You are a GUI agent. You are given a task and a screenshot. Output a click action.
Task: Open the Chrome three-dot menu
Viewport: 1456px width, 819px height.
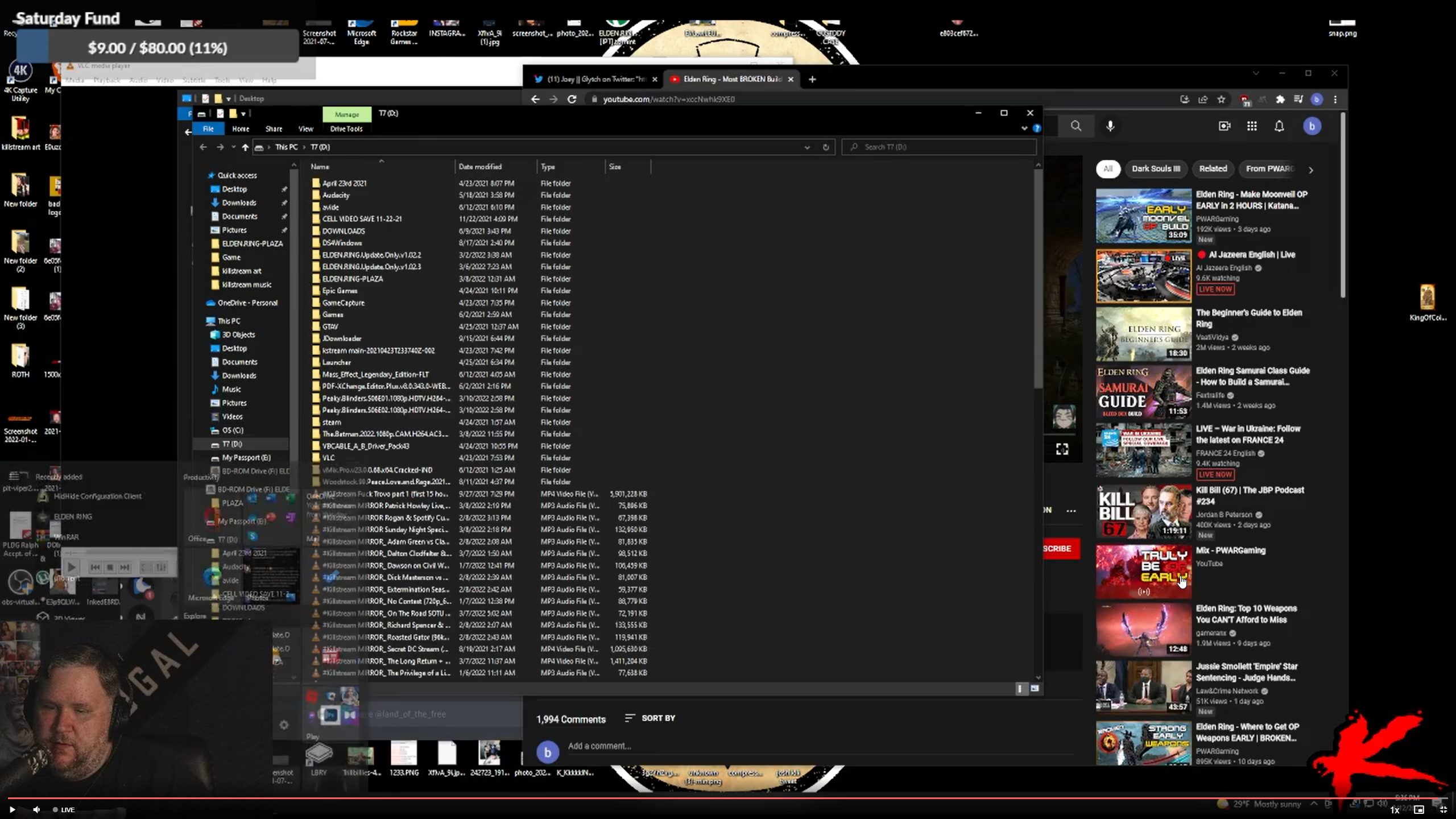coord(1335,99)
